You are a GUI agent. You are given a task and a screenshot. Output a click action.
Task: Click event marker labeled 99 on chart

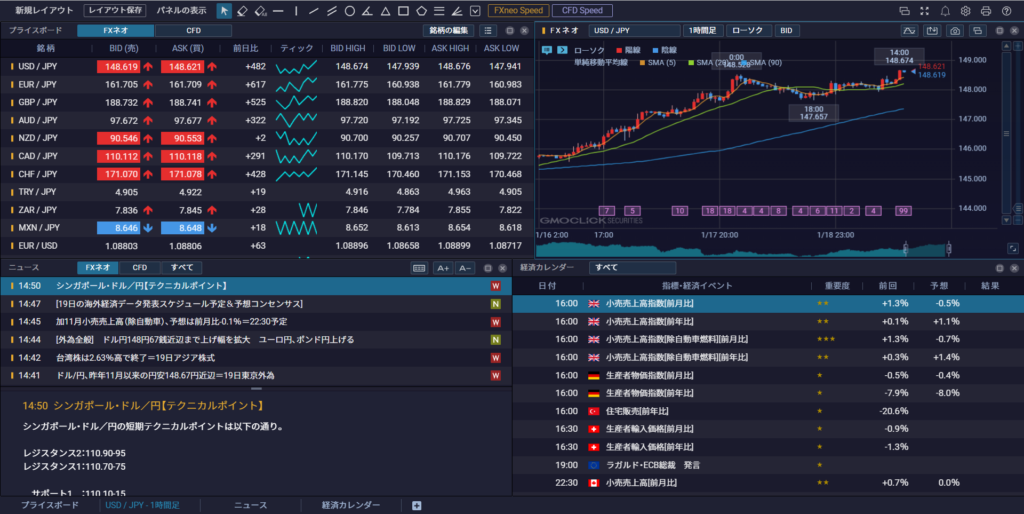coord(904,211)
